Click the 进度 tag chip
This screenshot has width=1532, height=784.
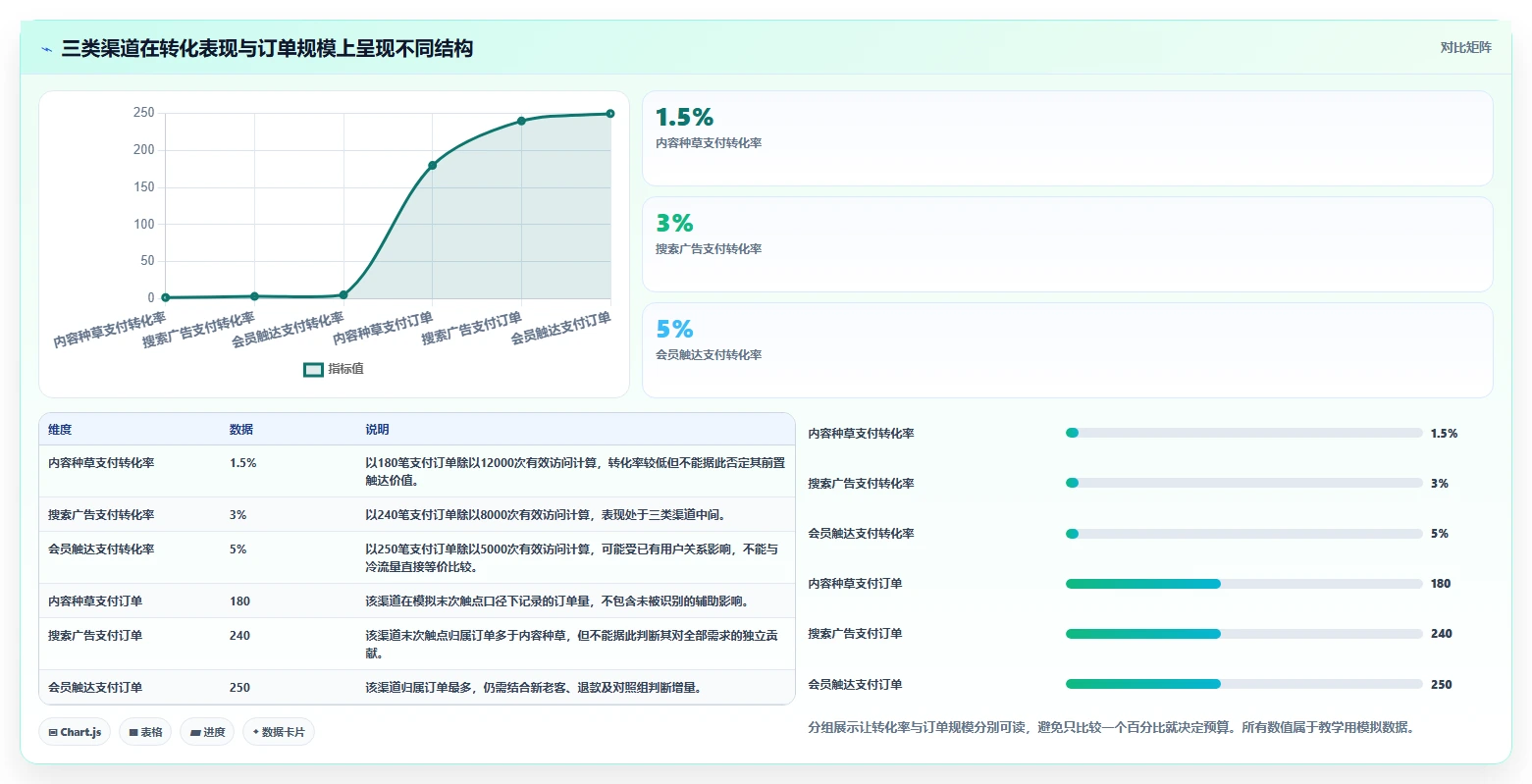(x=207, y=732)
